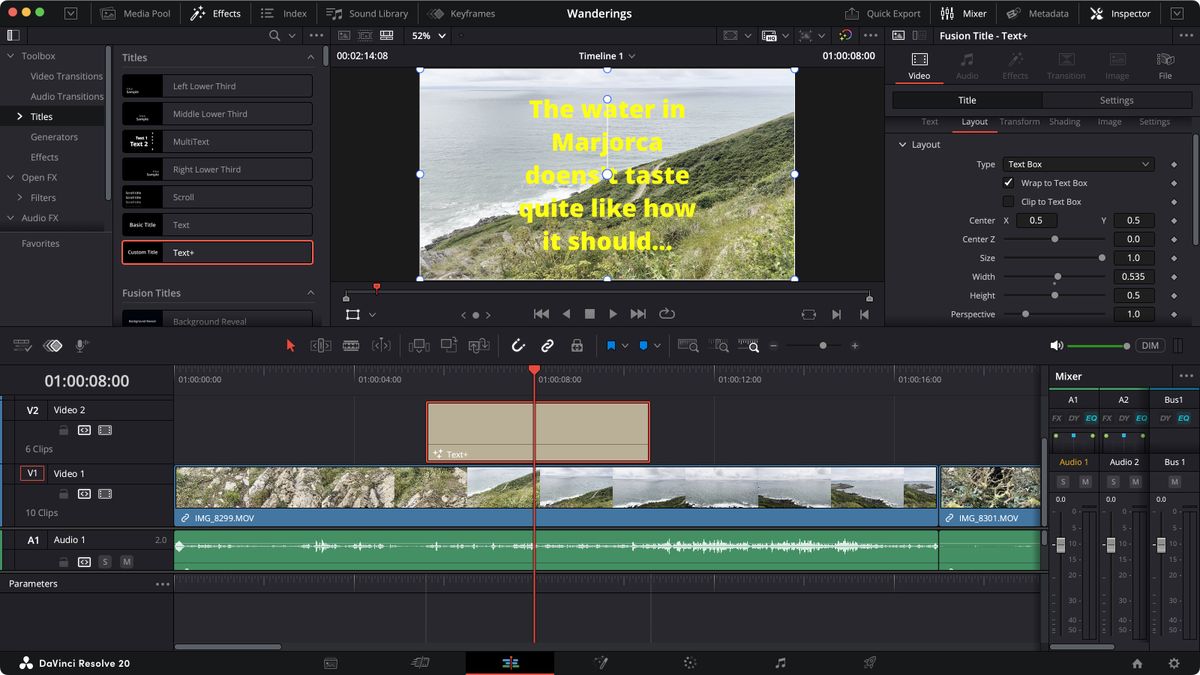Screen dimensions: 1200x675
Task: Switch to the Transform tab in Title settings
Action: click(x=1019, y=121)
